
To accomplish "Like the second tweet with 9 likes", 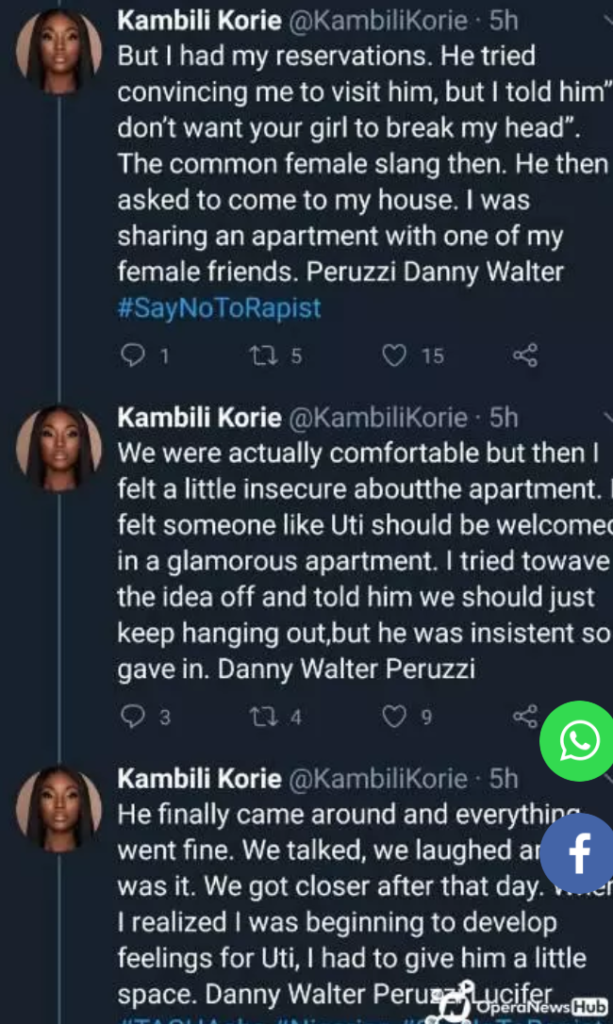I will (x=397, y=716).
